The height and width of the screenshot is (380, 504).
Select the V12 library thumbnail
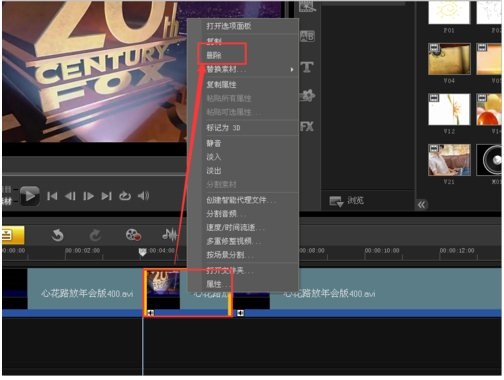(x=449, y=109)
